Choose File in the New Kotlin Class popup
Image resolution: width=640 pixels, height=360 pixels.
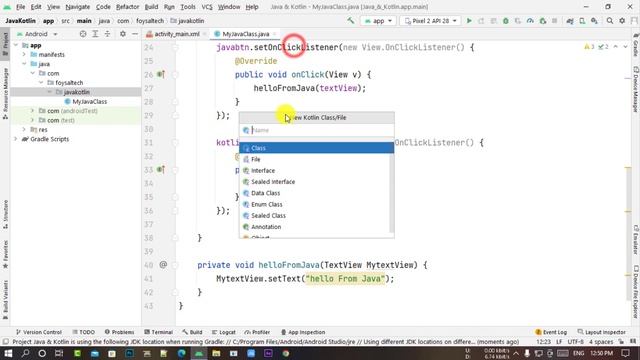point(316,159)
